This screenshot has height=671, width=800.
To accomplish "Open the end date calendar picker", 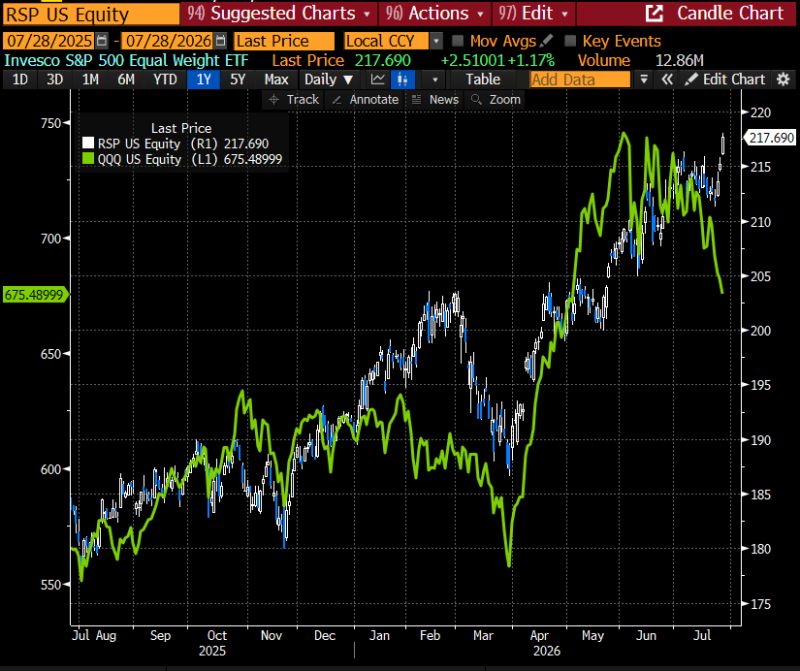I will [x=220, y=41].
